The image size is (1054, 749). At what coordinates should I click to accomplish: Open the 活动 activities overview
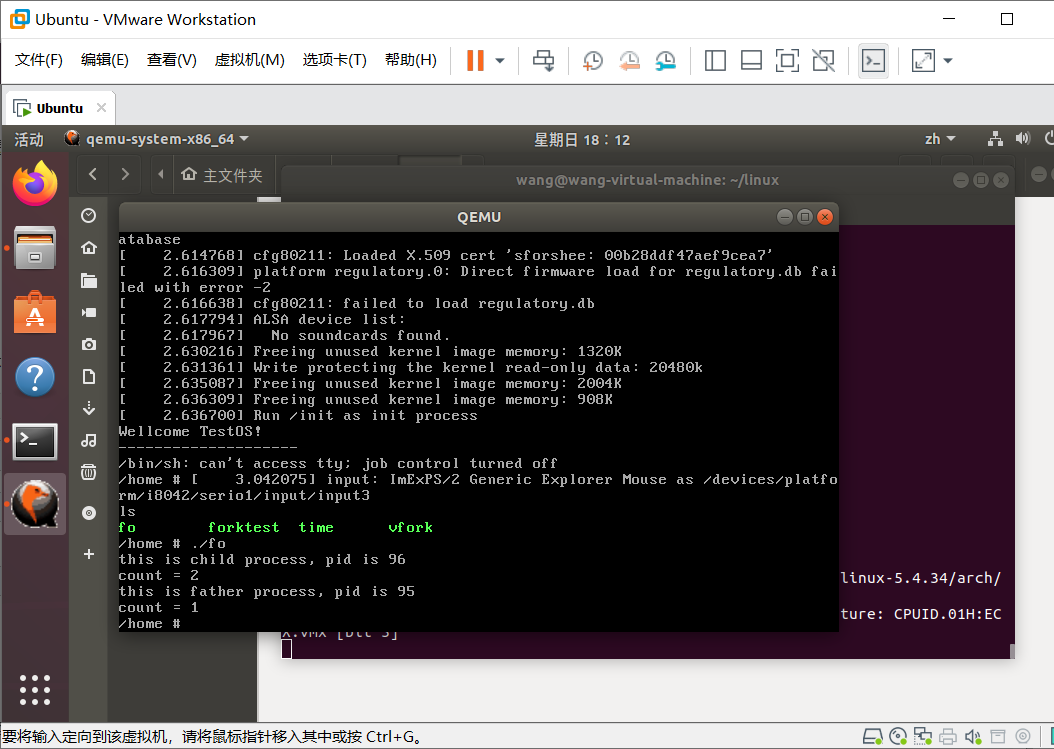pos(29,140)
